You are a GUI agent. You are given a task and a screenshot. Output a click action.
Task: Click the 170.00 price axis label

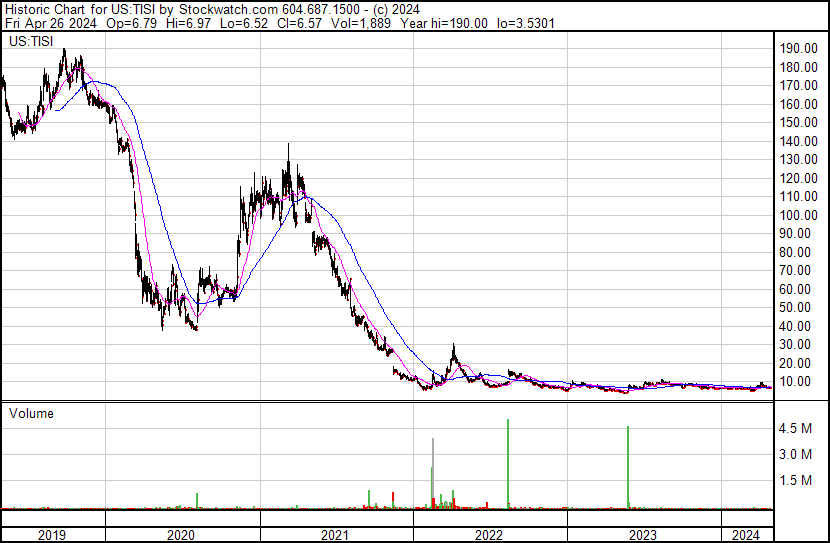[x=799, y=85]
